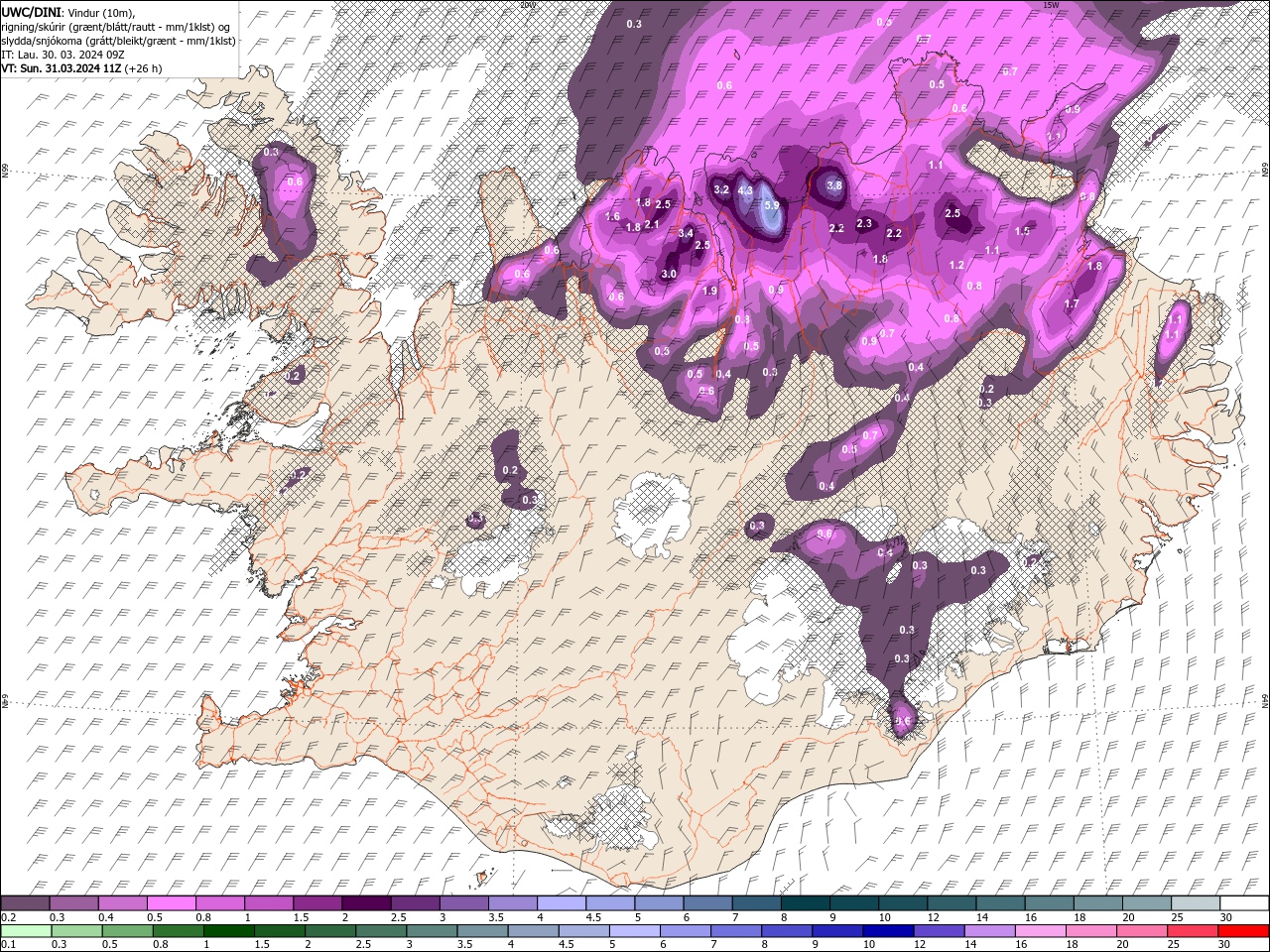Pick the pale green swatch starting the lower legend

[26, 931]
